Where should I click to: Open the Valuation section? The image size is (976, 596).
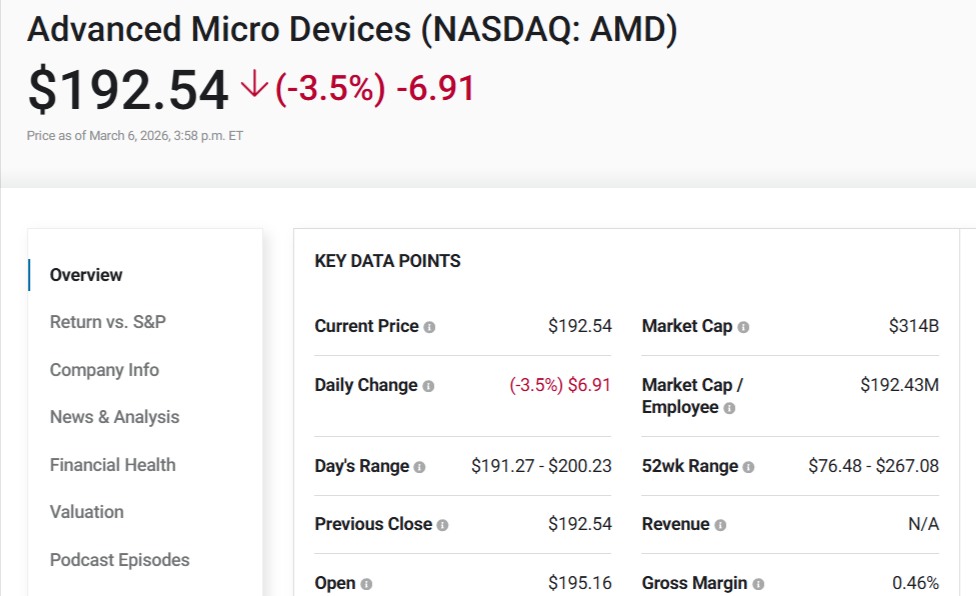pyautogui.click(x=86, y=512)
